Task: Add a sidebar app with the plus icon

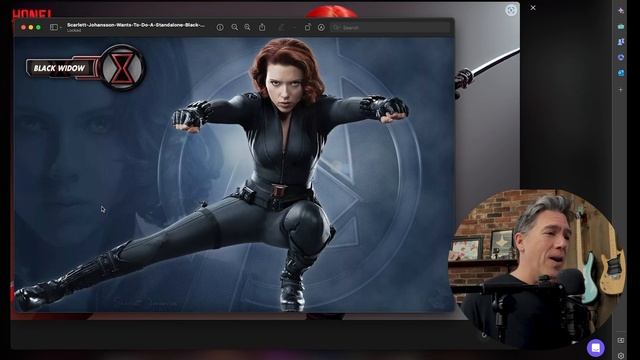Action: pos(621,89)
